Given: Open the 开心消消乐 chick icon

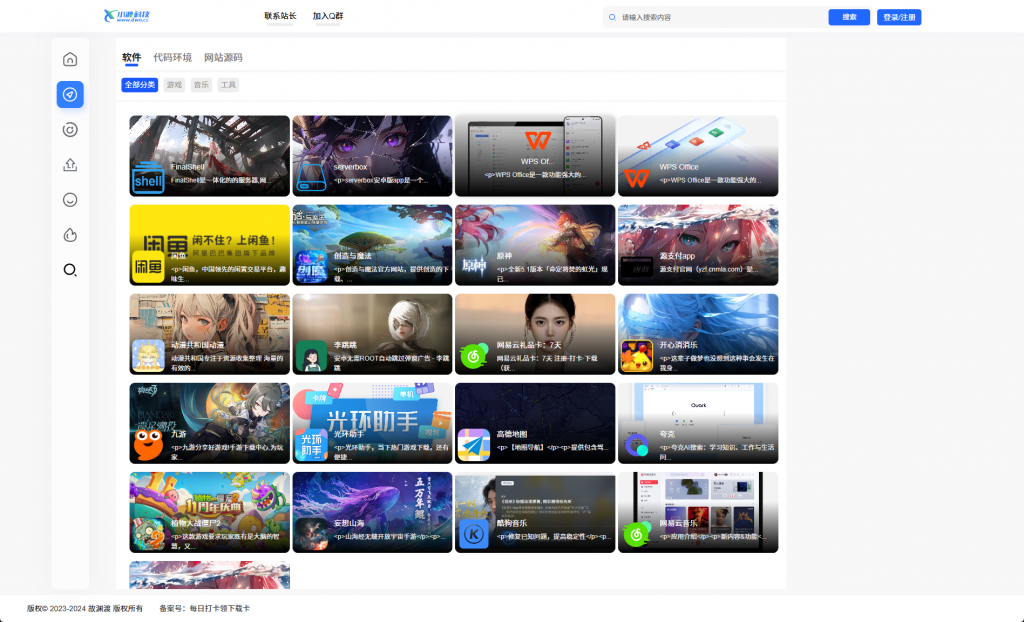Looking at the screenshot, I should click(637, 355).
